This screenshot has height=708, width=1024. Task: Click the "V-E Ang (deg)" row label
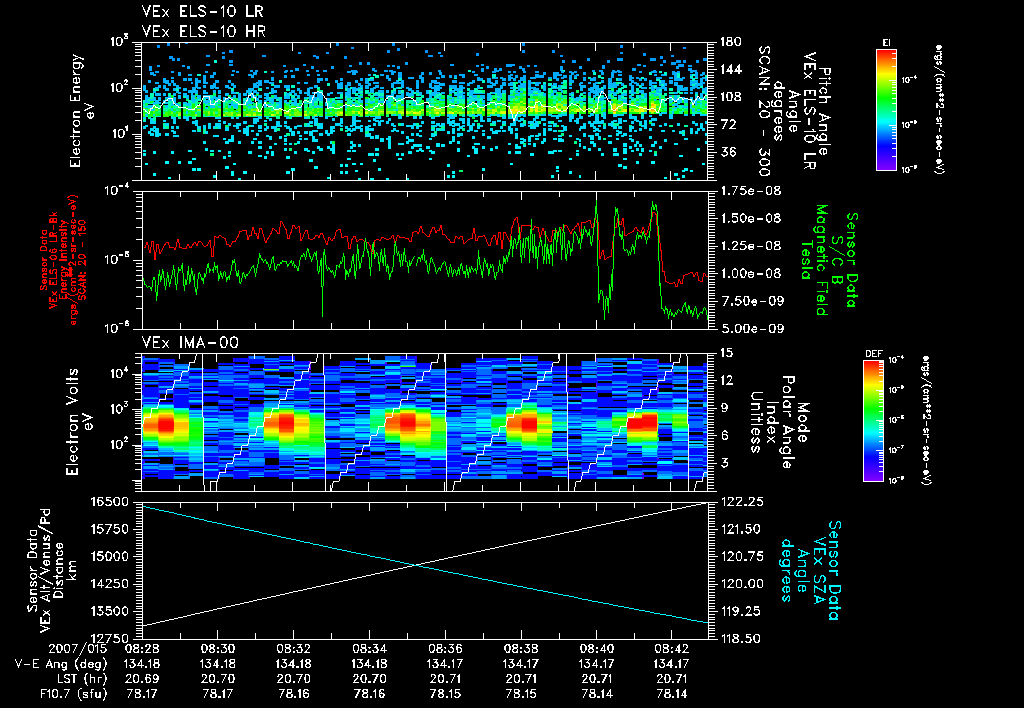(61, 664)
